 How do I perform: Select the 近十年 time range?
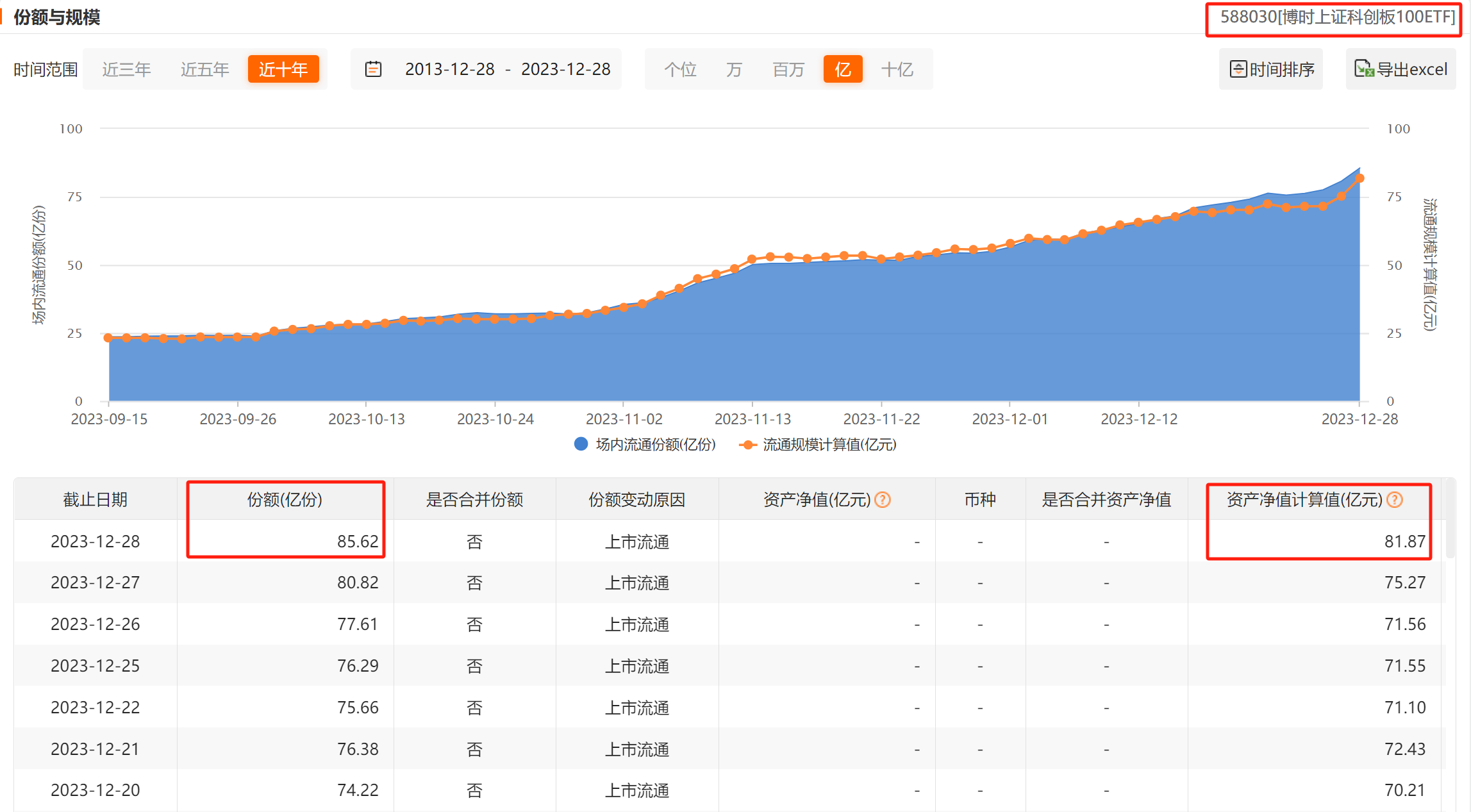click(283, 69)
